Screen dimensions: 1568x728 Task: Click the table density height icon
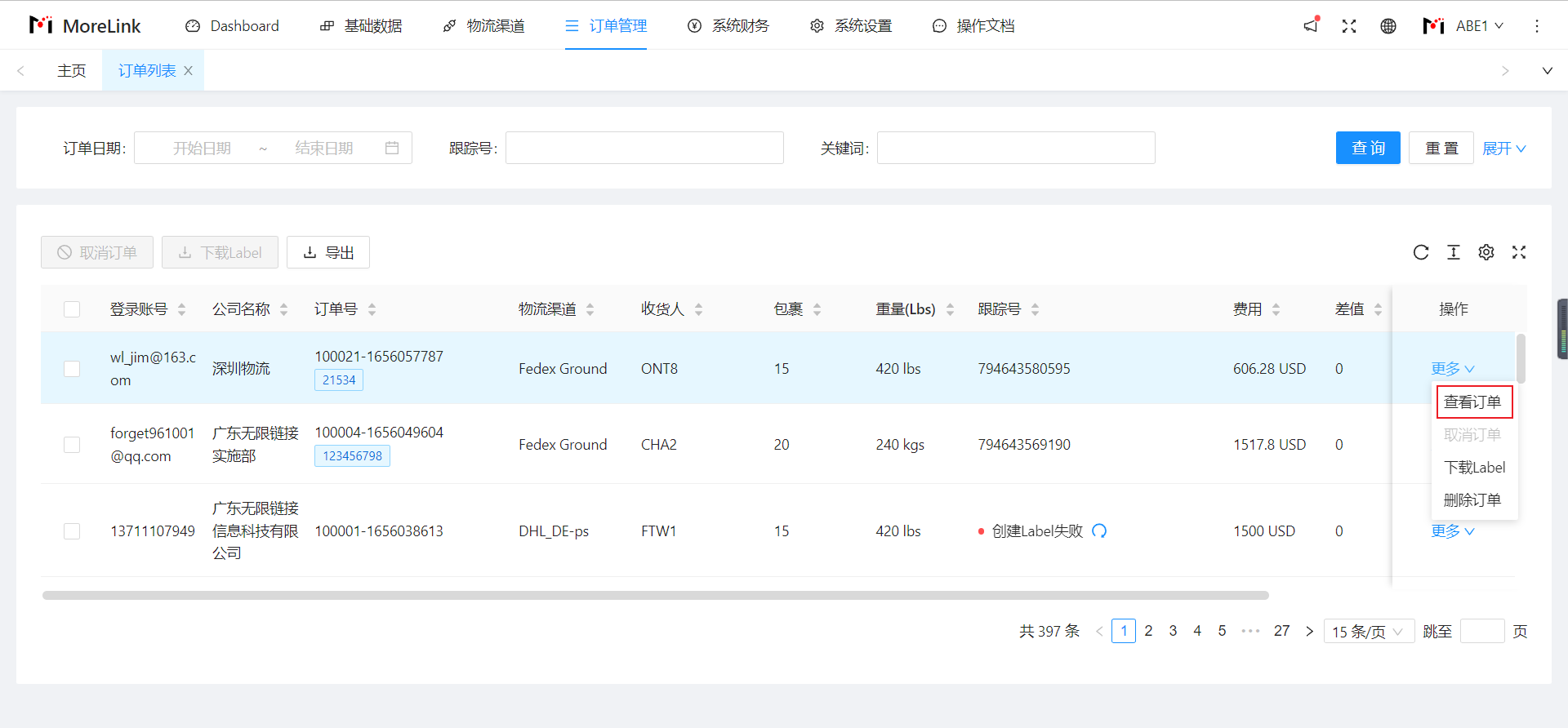[1454, 252]
